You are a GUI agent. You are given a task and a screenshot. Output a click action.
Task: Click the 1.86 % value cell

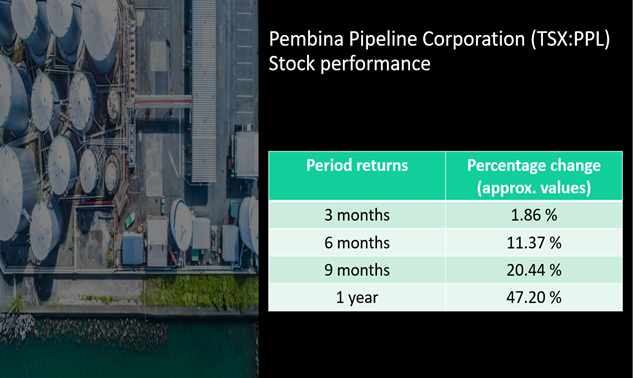click(x=534, y=214)
